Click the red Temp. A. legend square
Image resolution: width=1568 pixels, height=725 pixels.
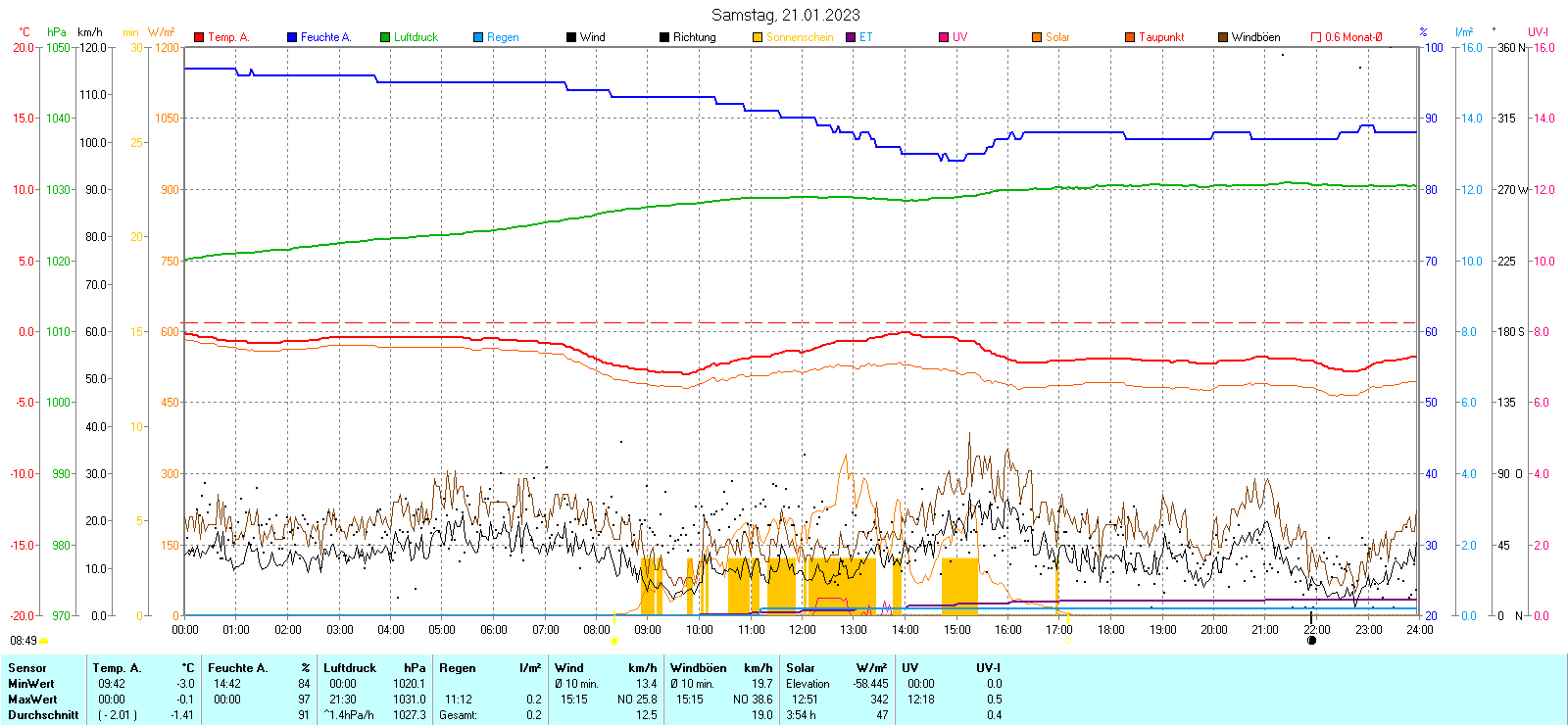point(199,37)
